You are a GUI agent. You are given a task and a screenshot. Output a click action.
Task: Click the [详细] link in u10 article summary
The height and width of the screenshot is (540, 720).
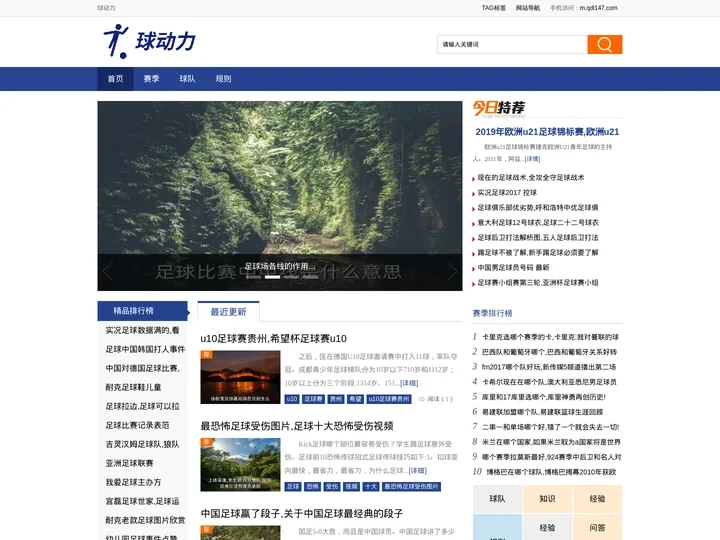(409, 383)
